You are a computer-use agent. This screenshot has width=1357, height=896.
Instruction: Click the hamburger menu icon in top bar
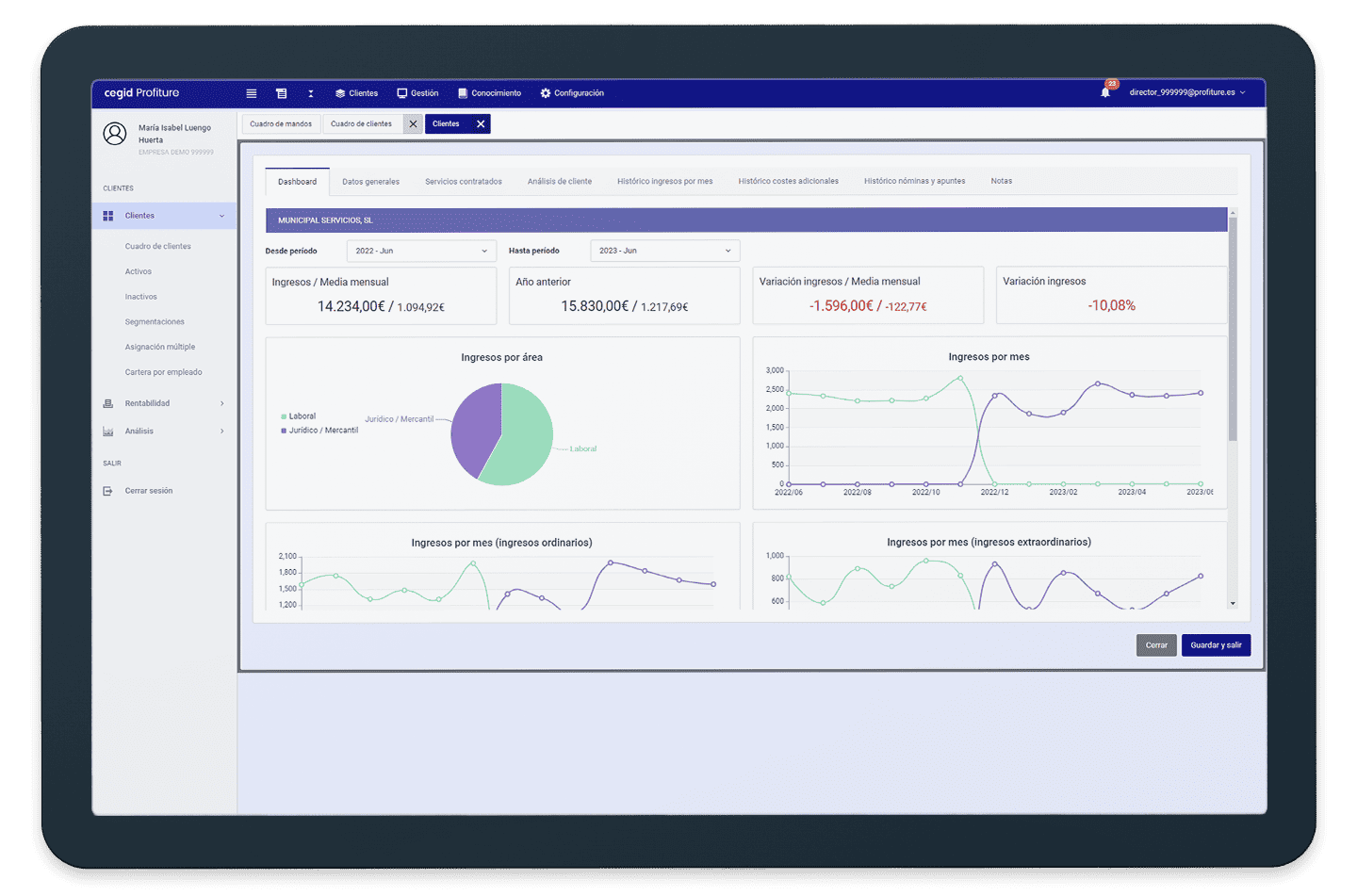(252, 93)
